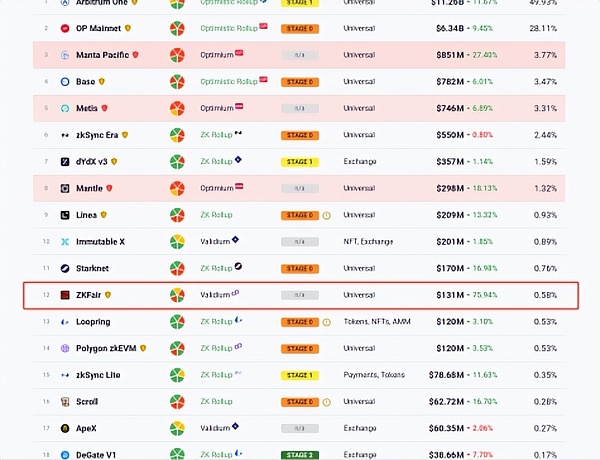Click the green Stage 2 badge for DeGate V1
The width and height of the screenshot is (600, 460).
pos(299,455)
